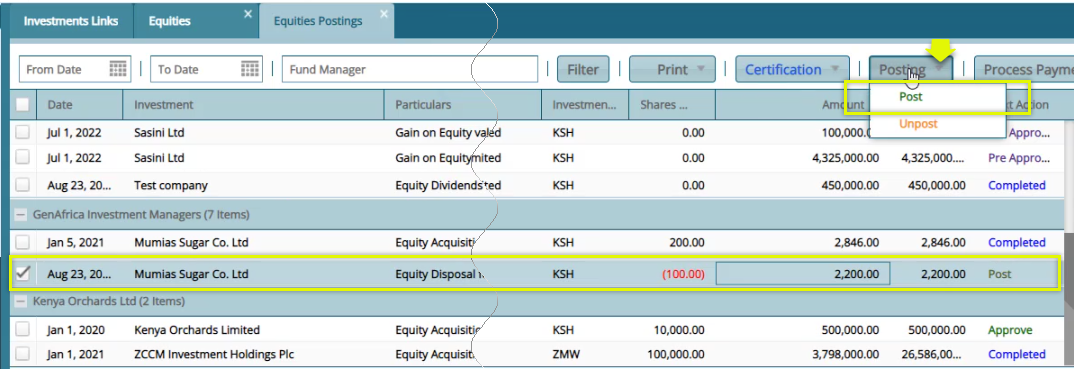Sort by the Shares column header

[x=672, y=105]
